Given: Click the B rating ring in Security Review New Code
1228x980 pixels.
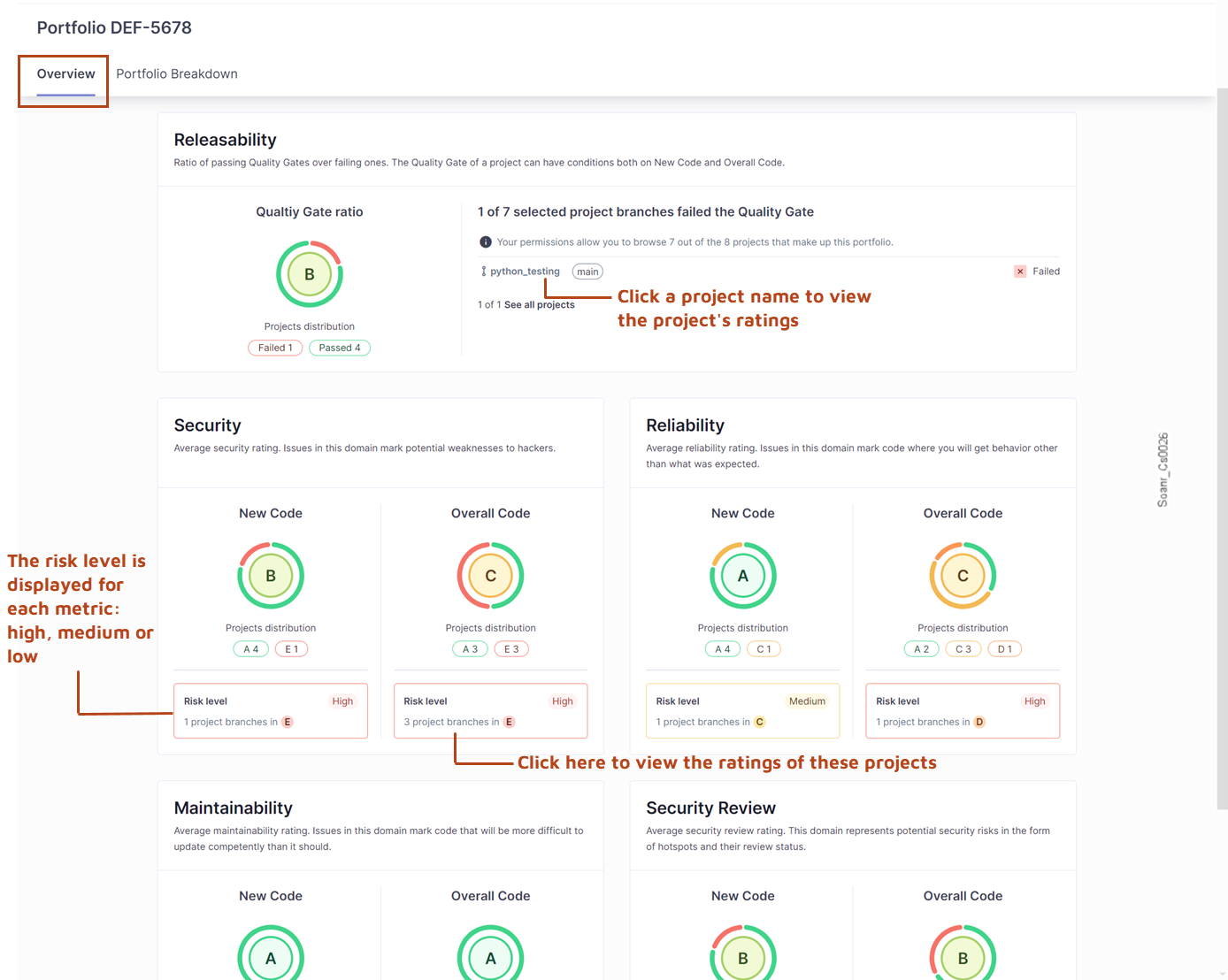Looking at the screenshot, I should pyautogui.click(x=742, y=957).
